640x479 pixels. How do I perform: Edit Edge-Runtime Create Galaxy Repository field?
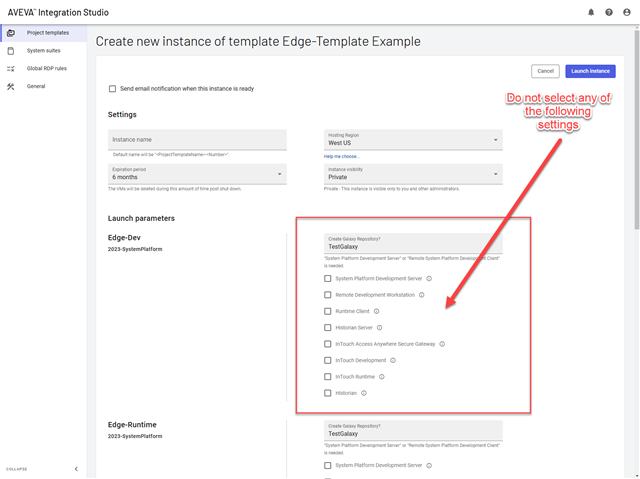(x=413, y=430)
